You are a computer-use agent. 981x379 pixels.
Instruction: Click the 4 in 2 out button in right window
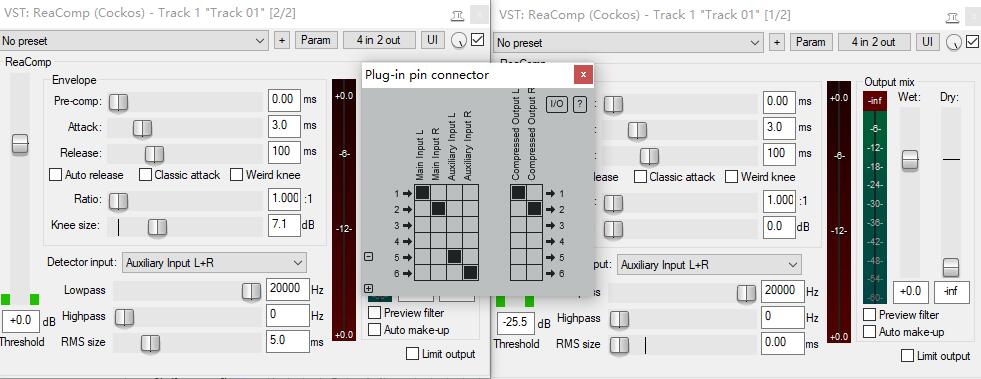coord(873,42)
